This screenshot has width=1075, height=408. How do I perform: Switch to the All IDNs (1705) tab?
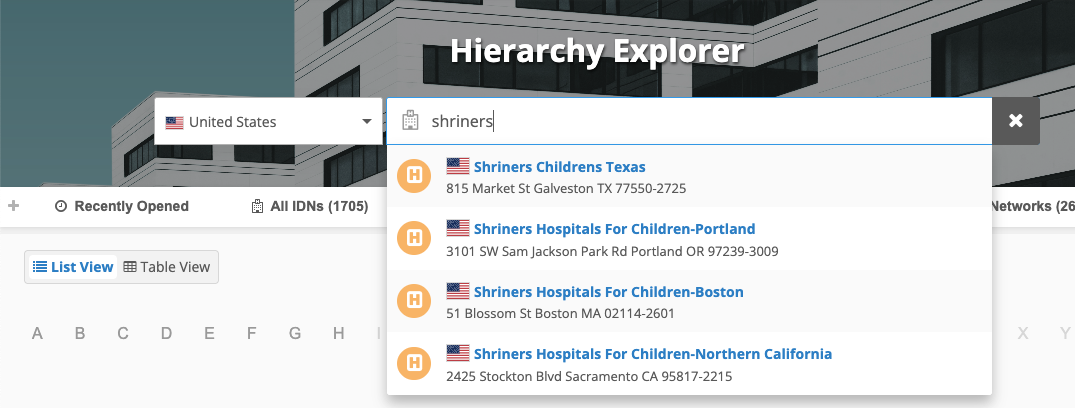(x=310, y=206)
